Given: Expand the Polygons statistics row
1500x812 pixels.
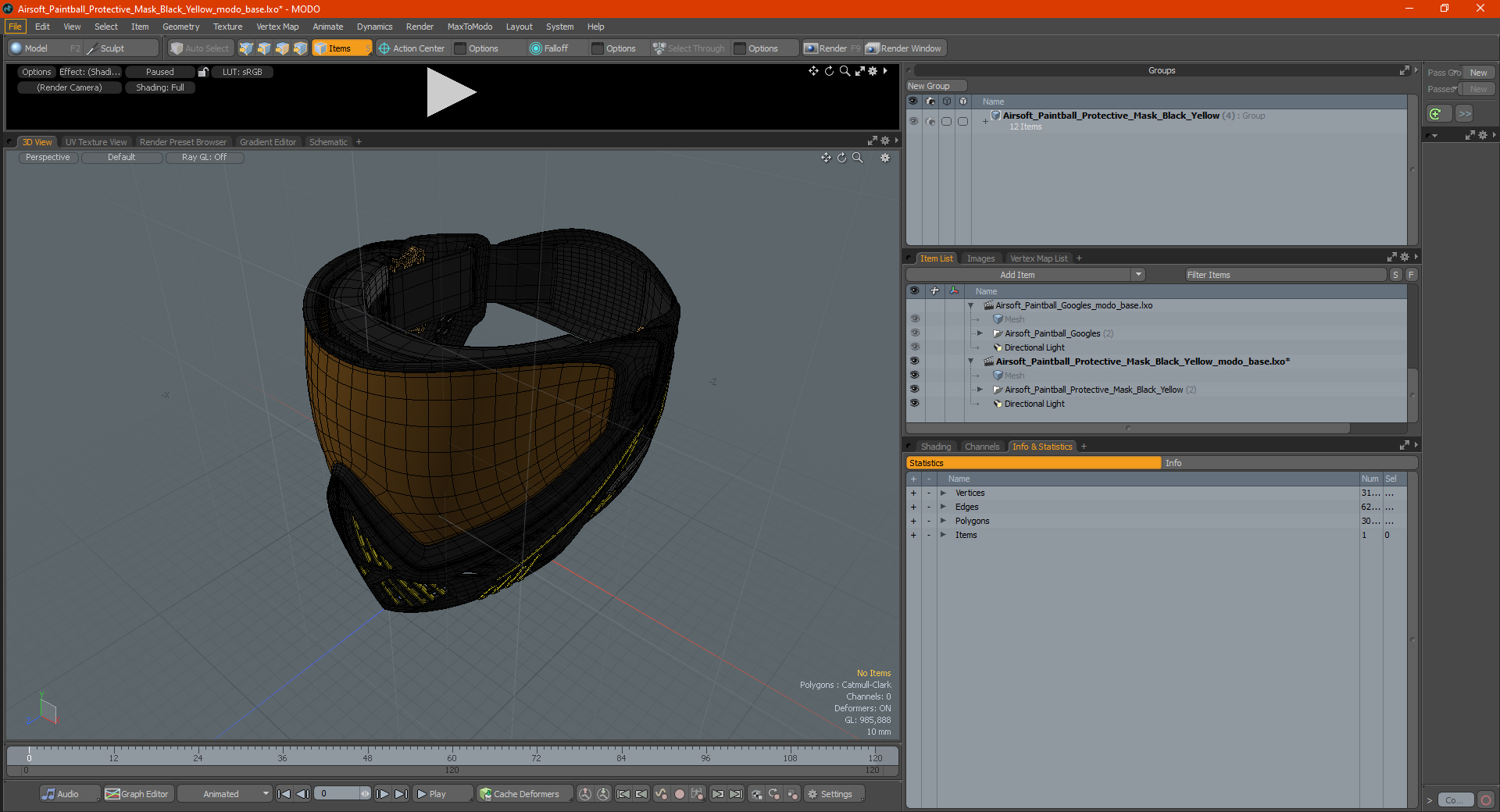Looking at the screenshot, I should (943, 521).
